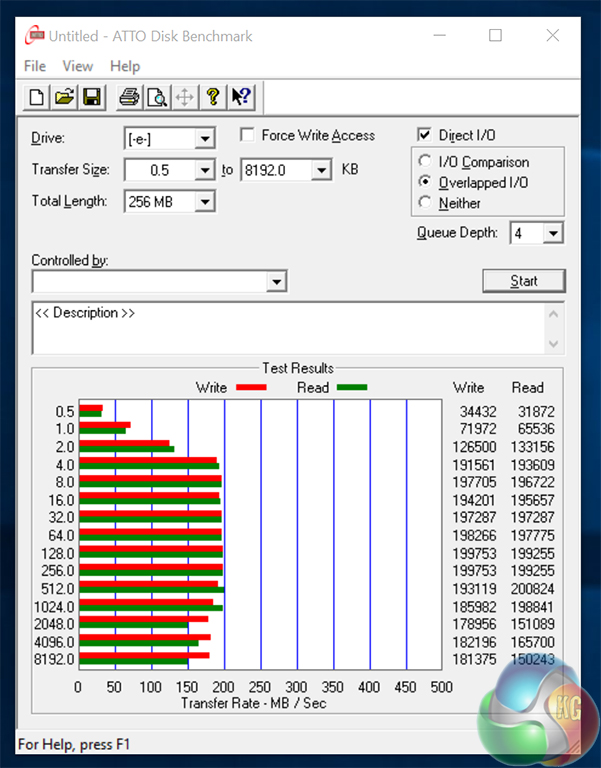Uncheck the Direct I/O checkbox
601x768 pixels.
[424, 135]
